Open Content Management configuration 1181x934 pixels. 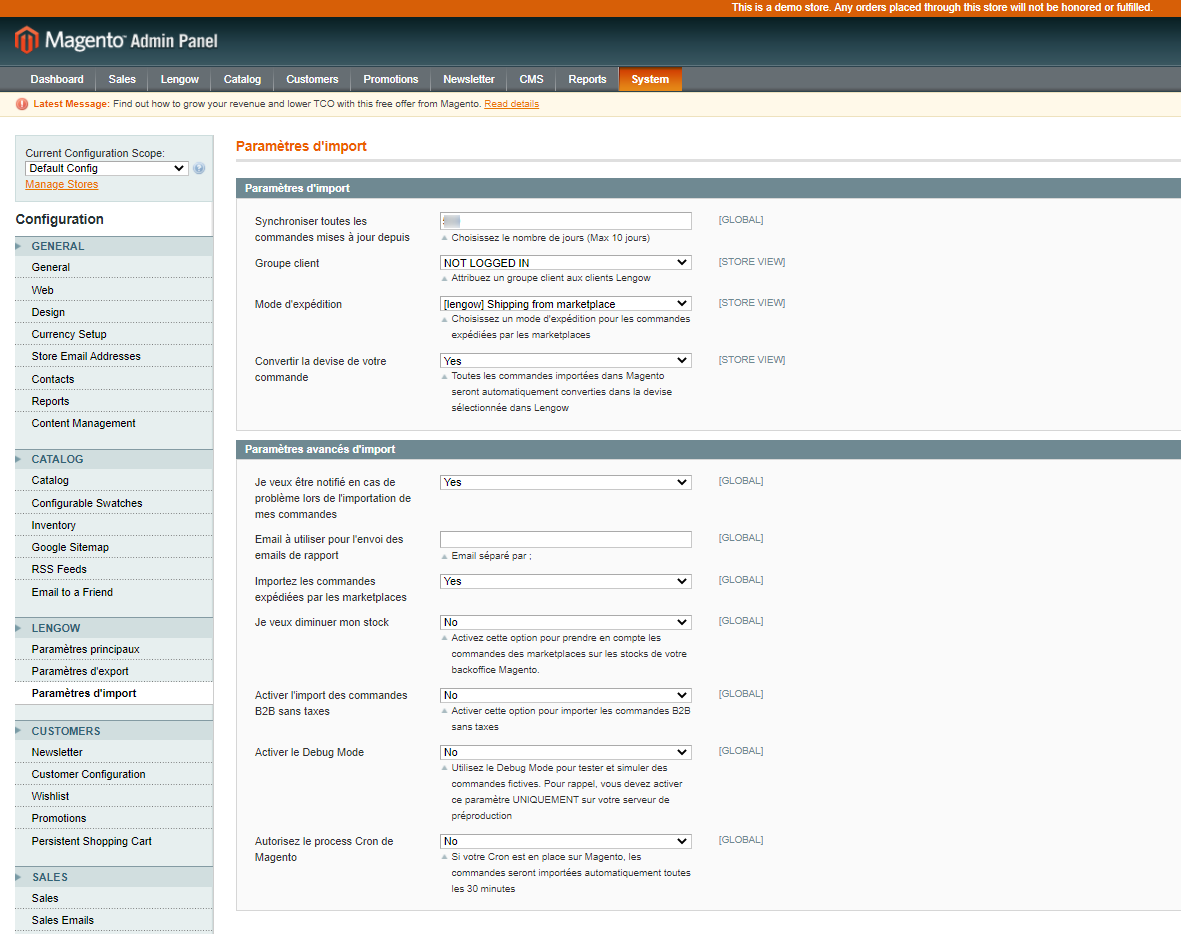click(x=114, y=423)
